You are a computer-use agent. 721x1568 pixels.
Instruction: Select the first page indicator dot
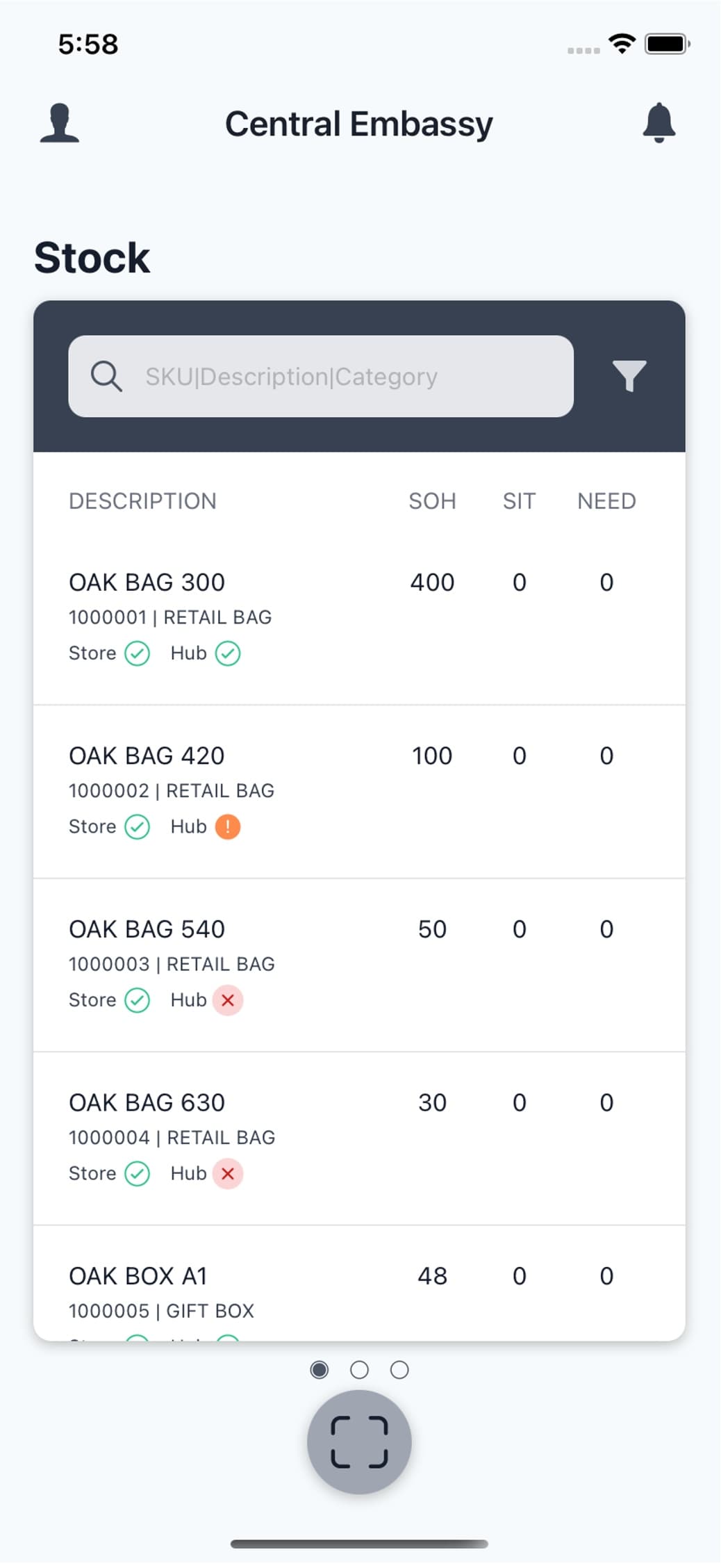click(320, 1369)
